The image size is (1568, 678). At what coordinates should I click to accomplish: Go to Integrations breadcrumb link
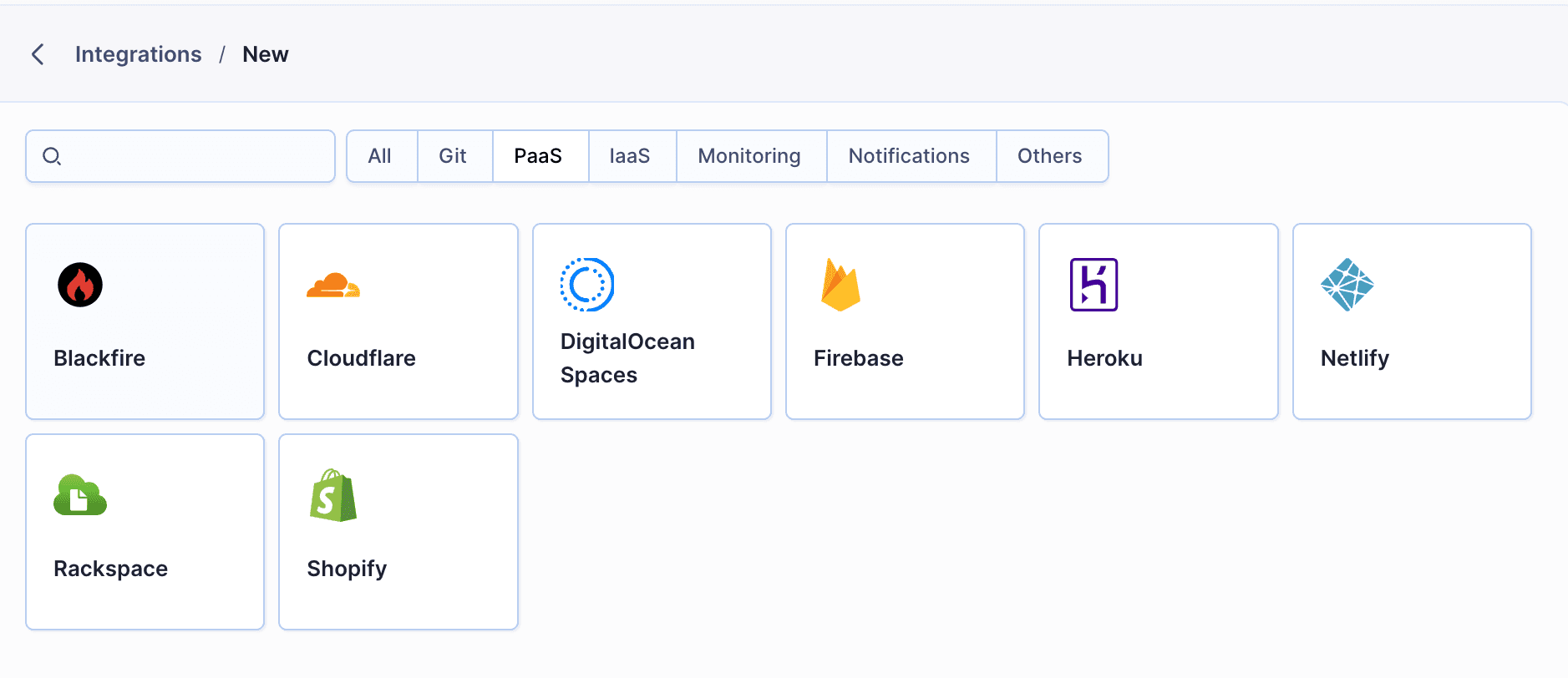click(x=139, y=54)
